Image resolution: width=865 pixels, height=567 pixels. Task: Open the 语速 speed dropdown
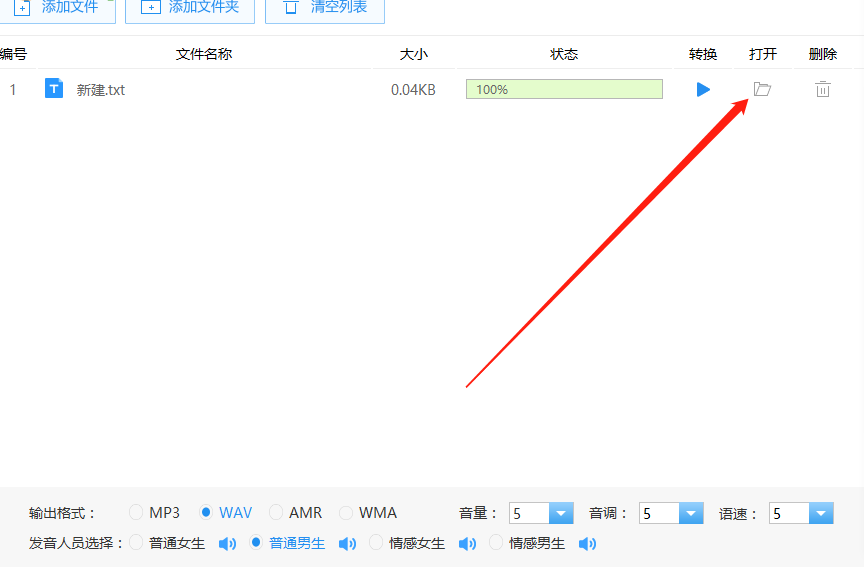[821, 513]
